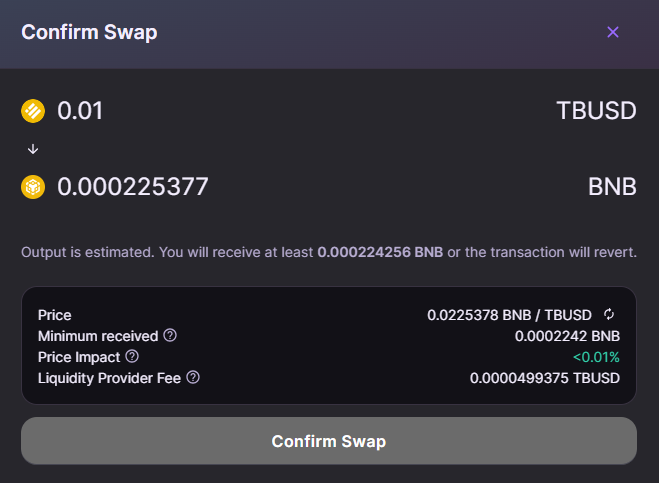Close the Confirm Swap dialog
Screen dimensions: 659x483
tap(613, 32)
